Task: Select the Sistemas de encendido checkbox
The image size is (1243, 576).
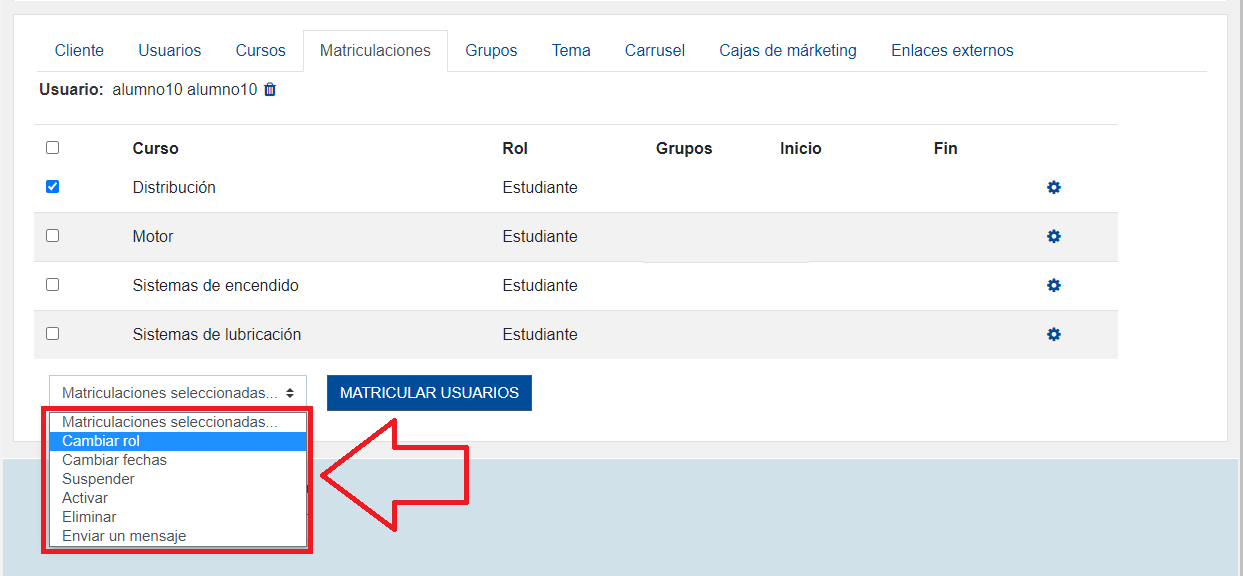Action: tap(53, 285)
